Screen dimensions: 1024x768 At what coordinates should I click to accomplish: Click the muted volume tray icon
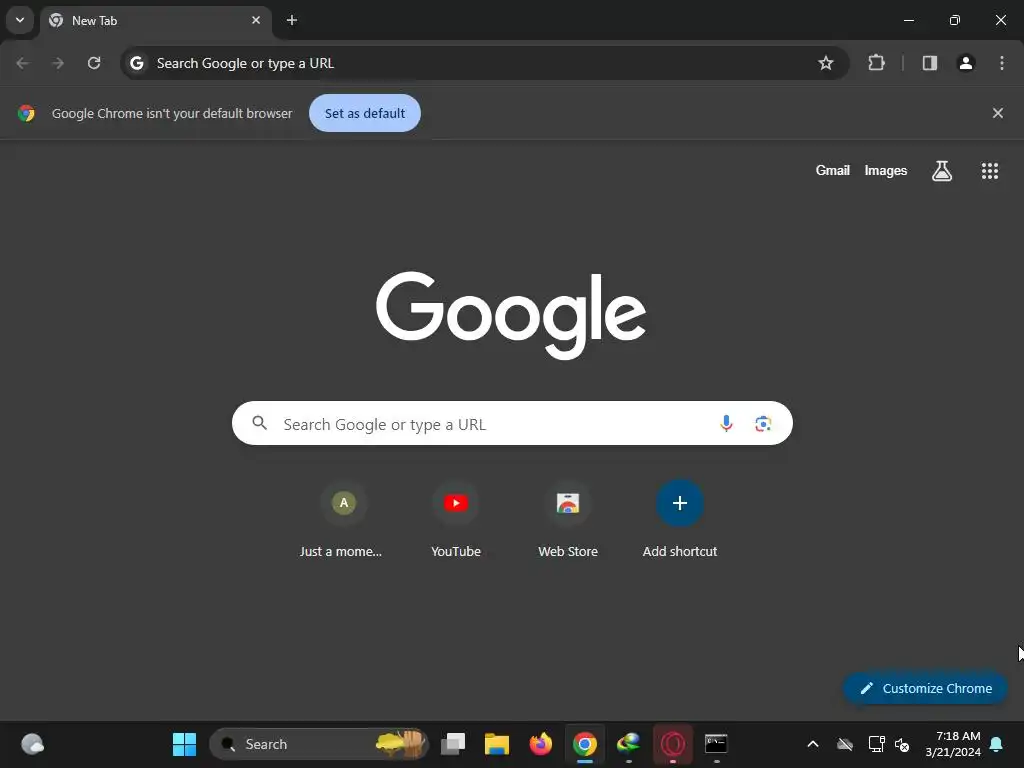[902, 744]
